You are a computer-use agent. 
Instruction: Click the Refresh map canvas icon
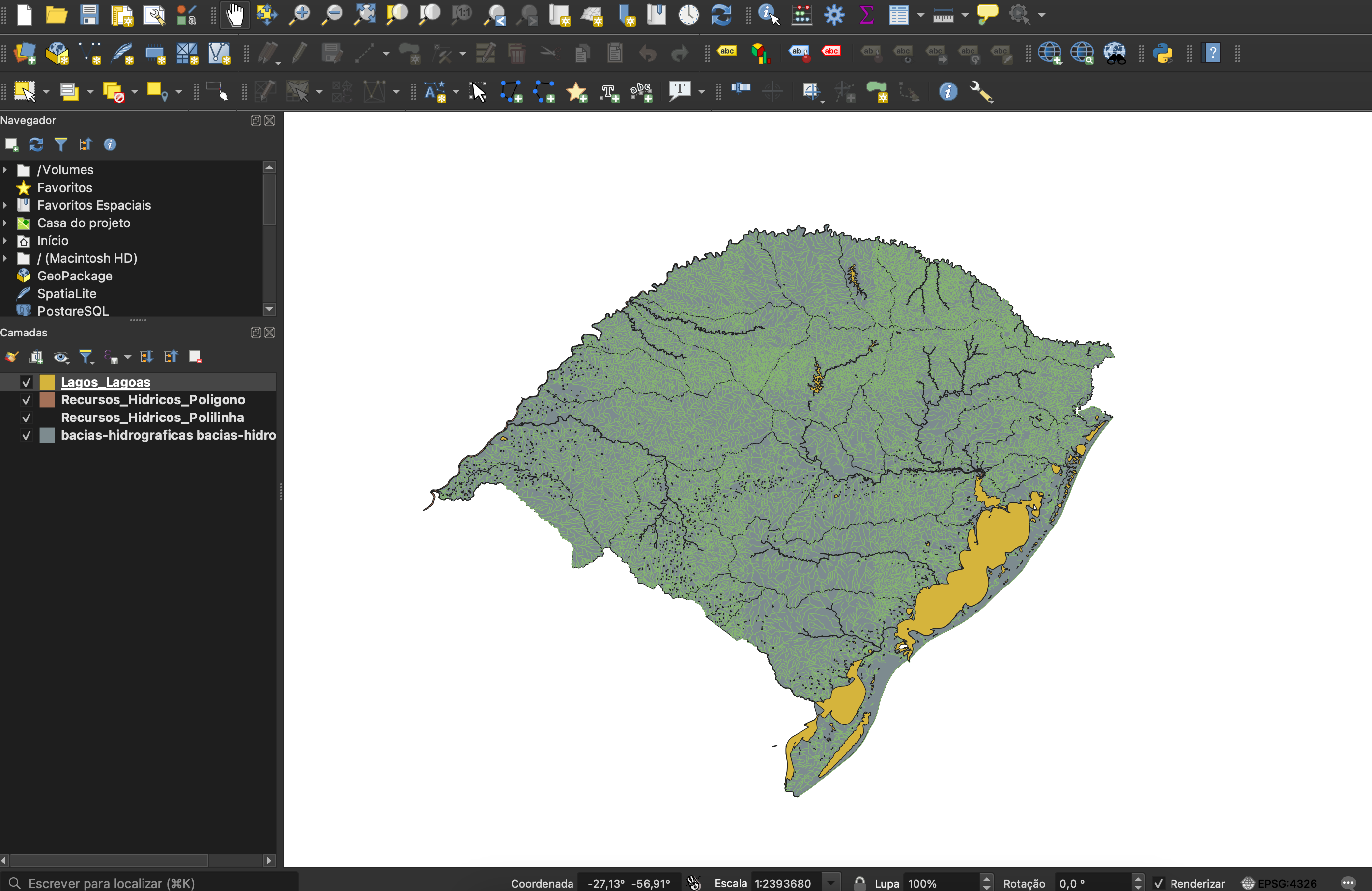click(x=720, y=14)
